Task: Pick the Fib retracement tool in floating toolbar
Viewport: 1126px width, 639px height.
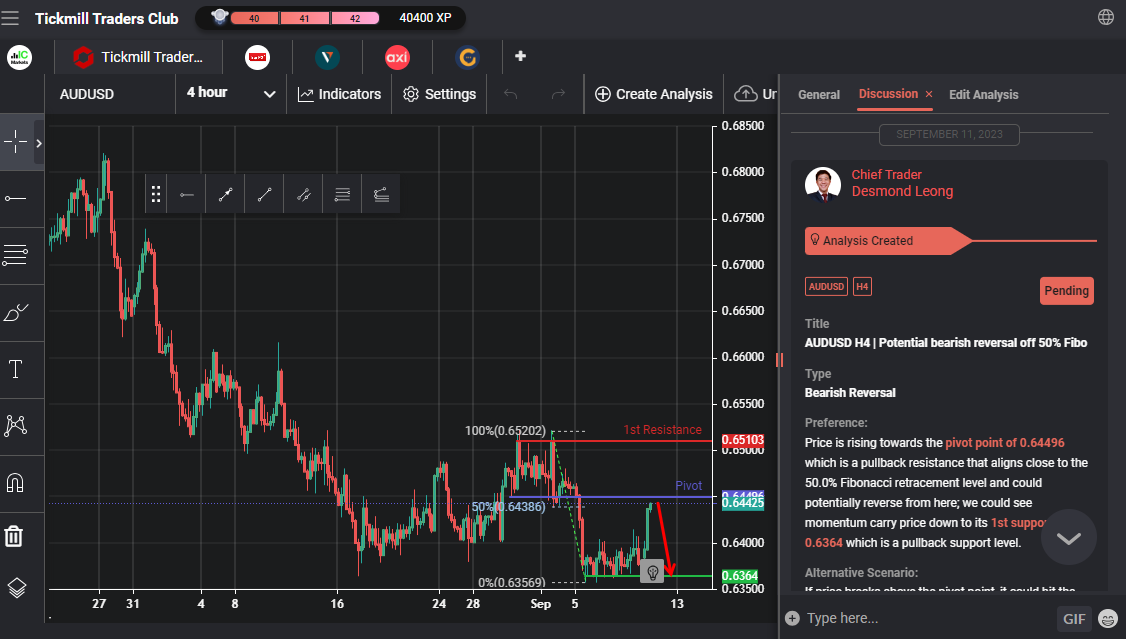Action: (343, 194)
